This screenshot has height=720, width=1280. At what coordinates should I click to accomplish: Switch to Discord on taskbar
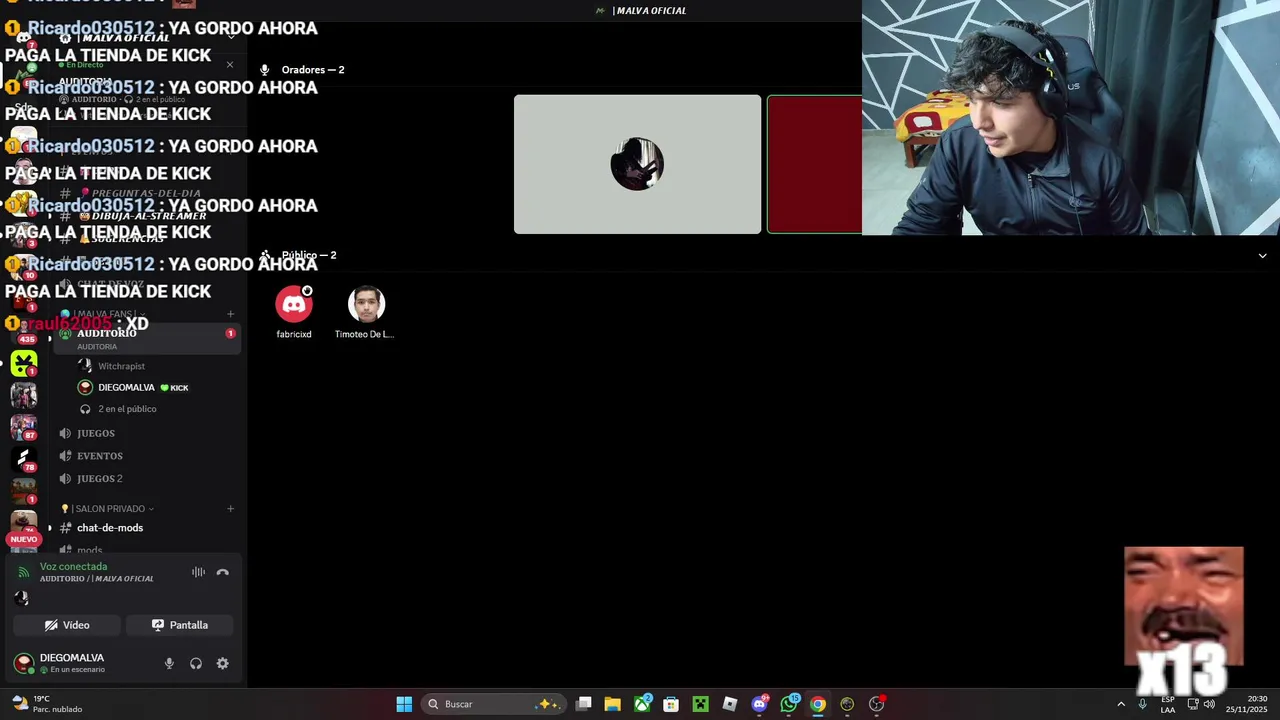coord(759,704)
